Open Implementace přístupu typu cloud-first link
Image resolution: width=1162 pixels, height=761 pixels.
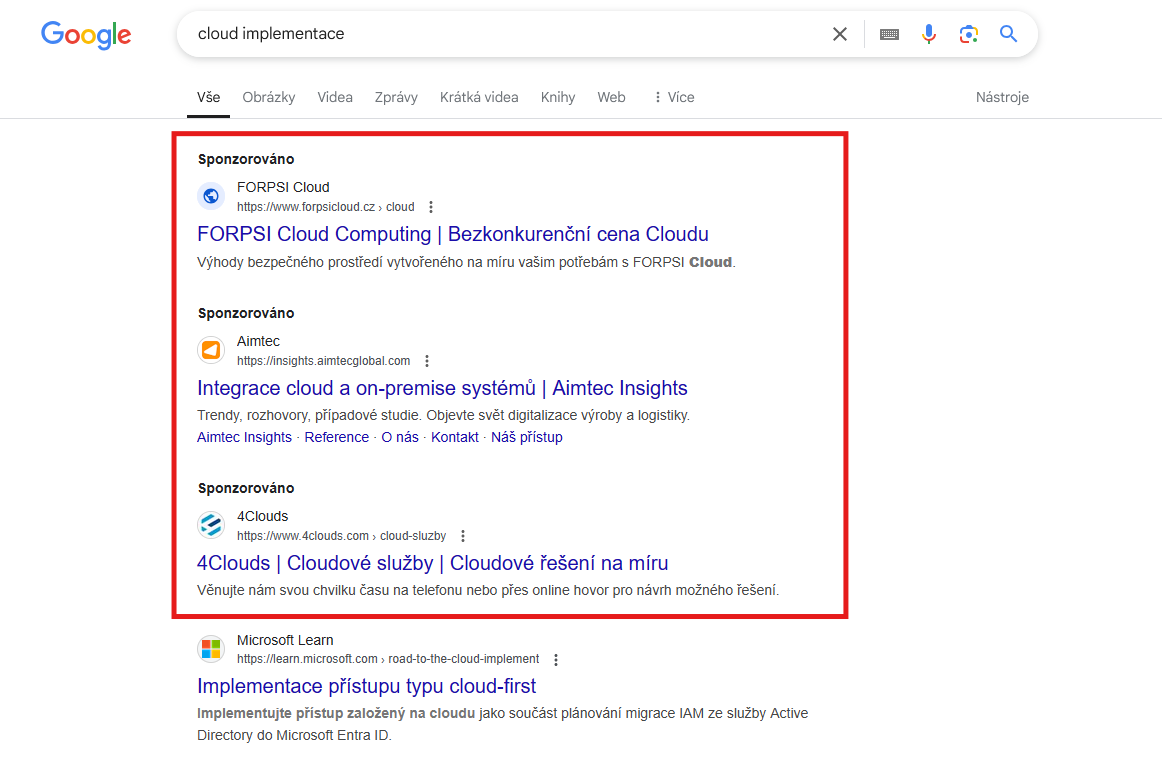click(367, 686)
